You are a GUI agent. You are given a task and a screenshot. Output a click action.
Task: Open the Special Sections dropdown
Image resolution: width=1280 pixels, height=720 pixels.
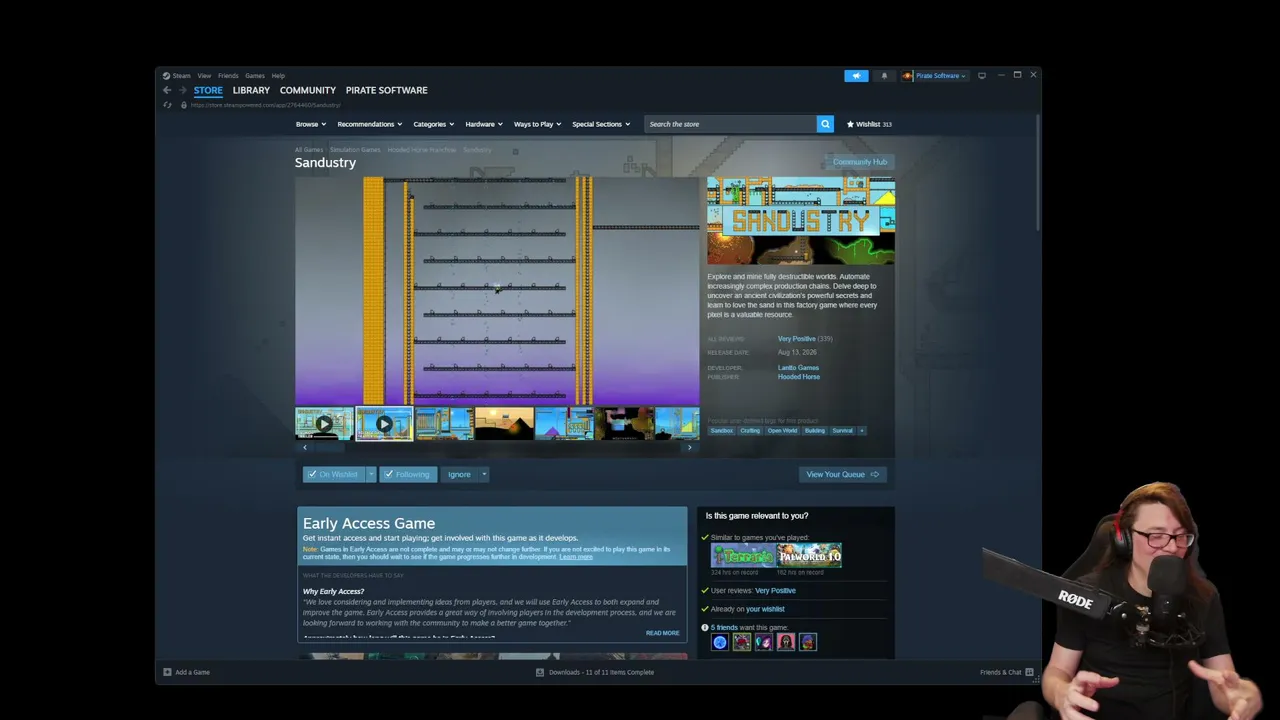coord(601,124)
